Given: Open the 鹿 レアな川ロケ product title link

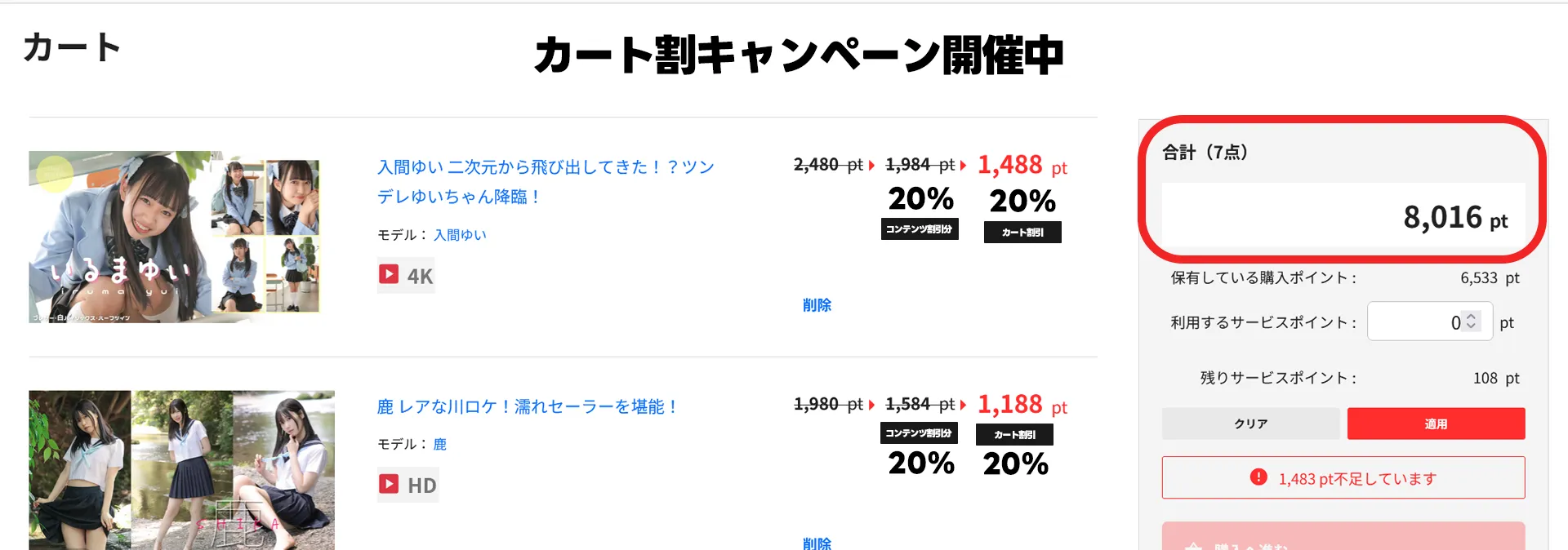Looking at the screenshot, I should coord(528,406).
